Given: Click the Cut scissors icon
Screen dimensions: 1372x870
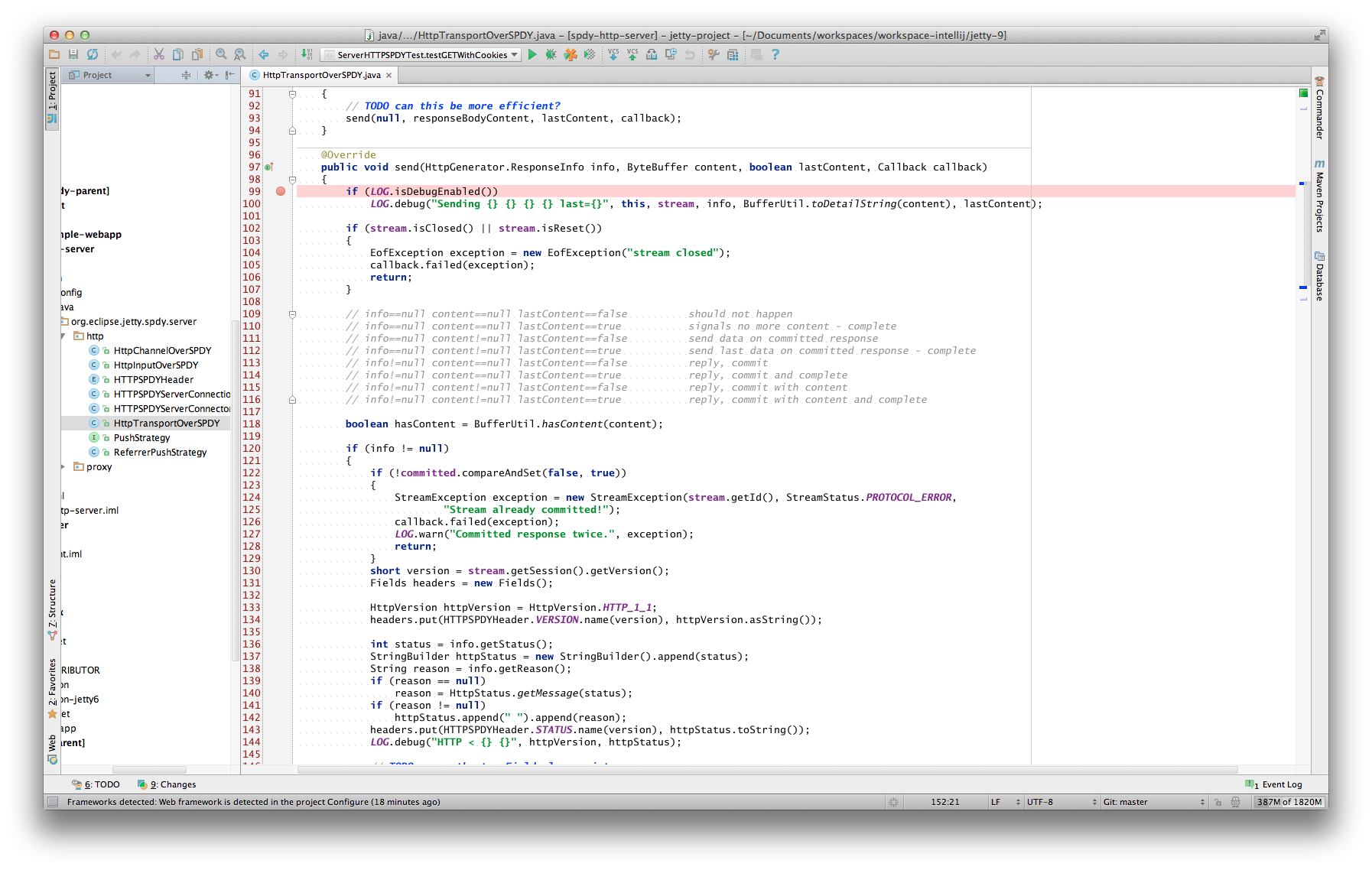Looking at the screenshot, I should coord(159,54).
